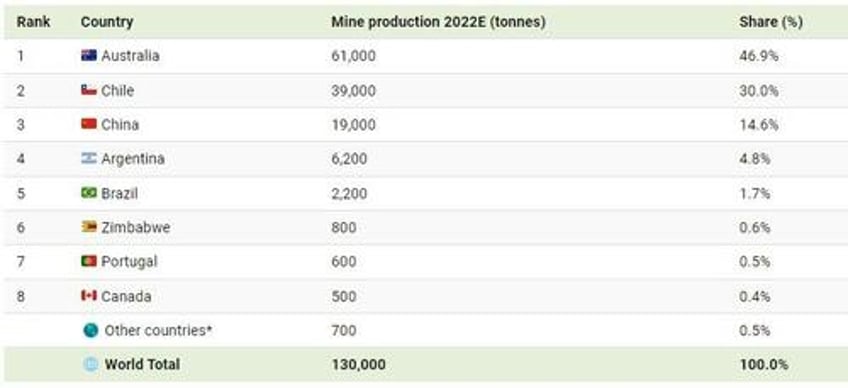Click the 100.0% total share cell
The width and height of the screenshot is (848, 388).
click(764, 365)
